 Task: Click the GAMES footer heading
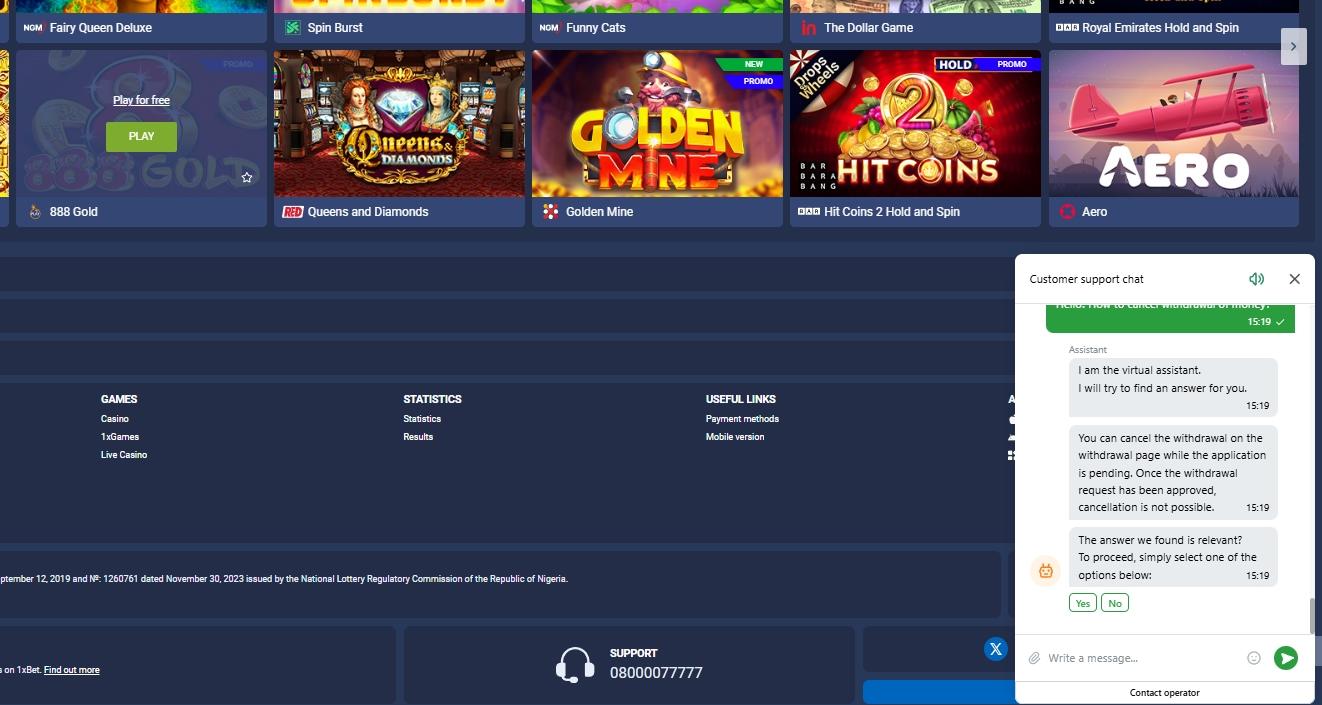[119, 399]
